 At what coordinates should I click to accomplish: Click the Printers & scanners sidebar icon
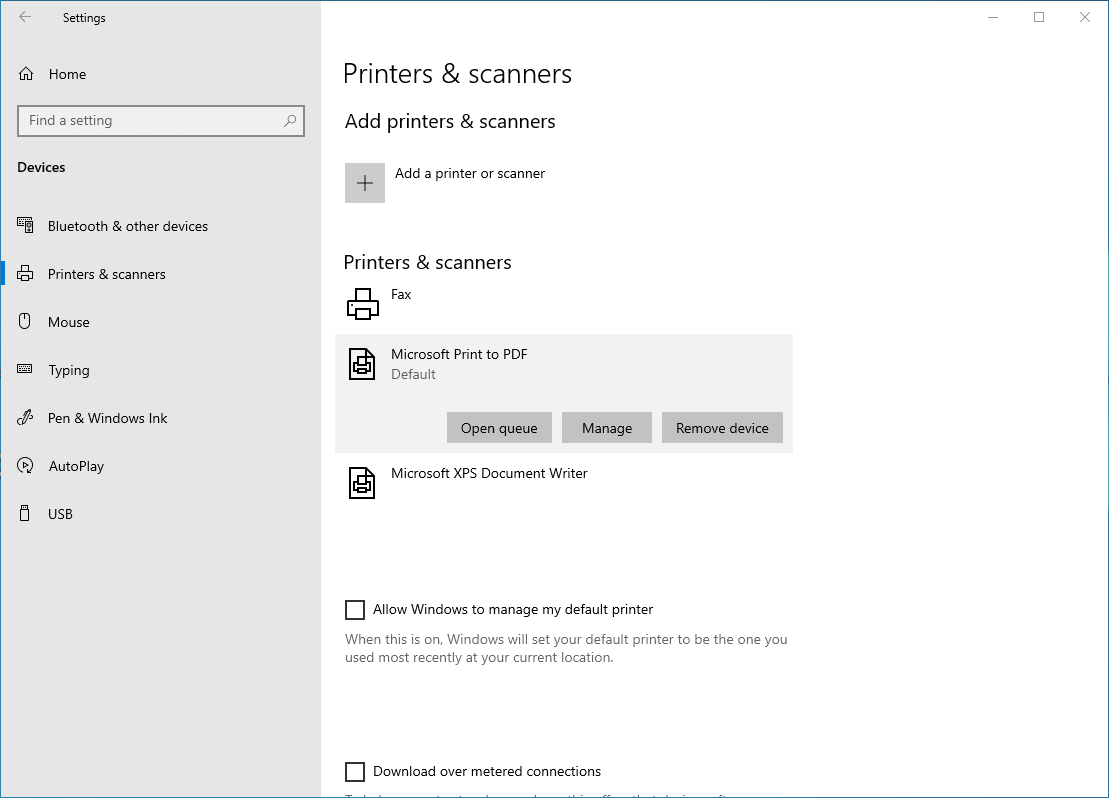tap(25, 274)
